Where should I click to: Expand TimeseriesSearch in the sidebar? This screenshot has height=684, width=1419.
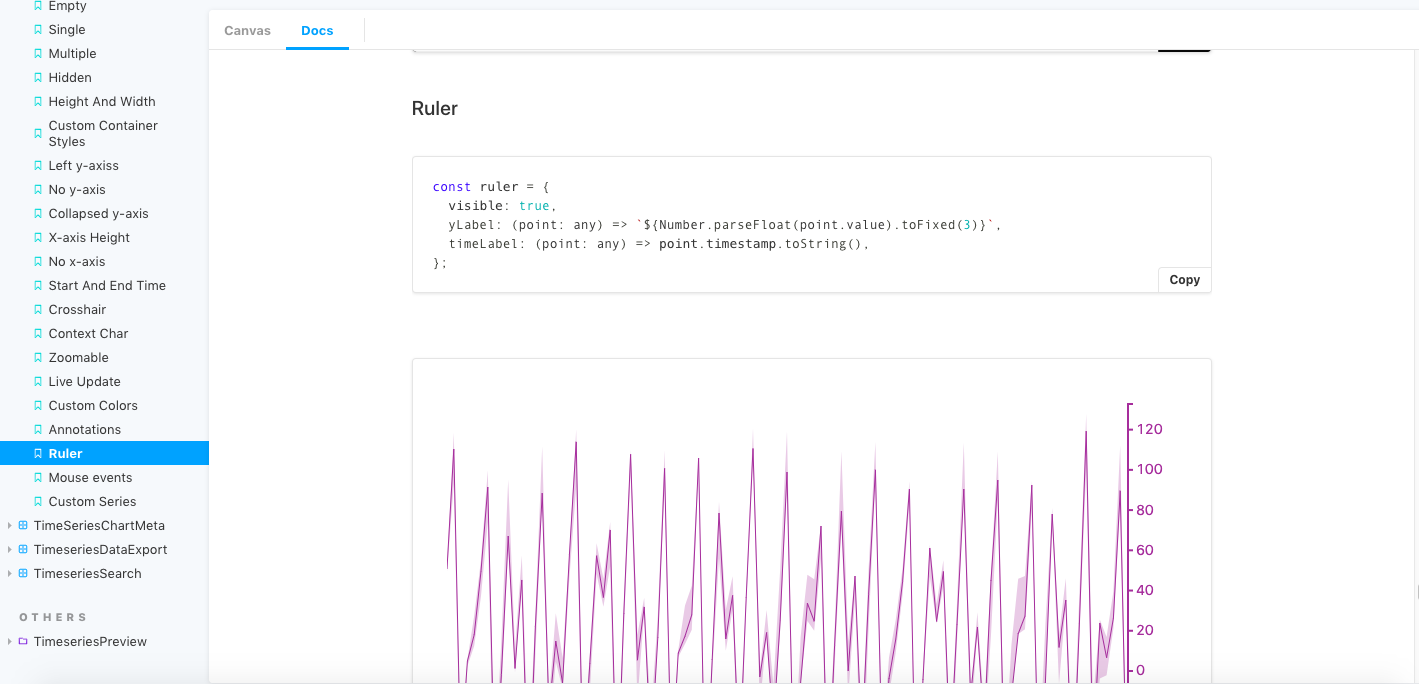click(10, 573)
